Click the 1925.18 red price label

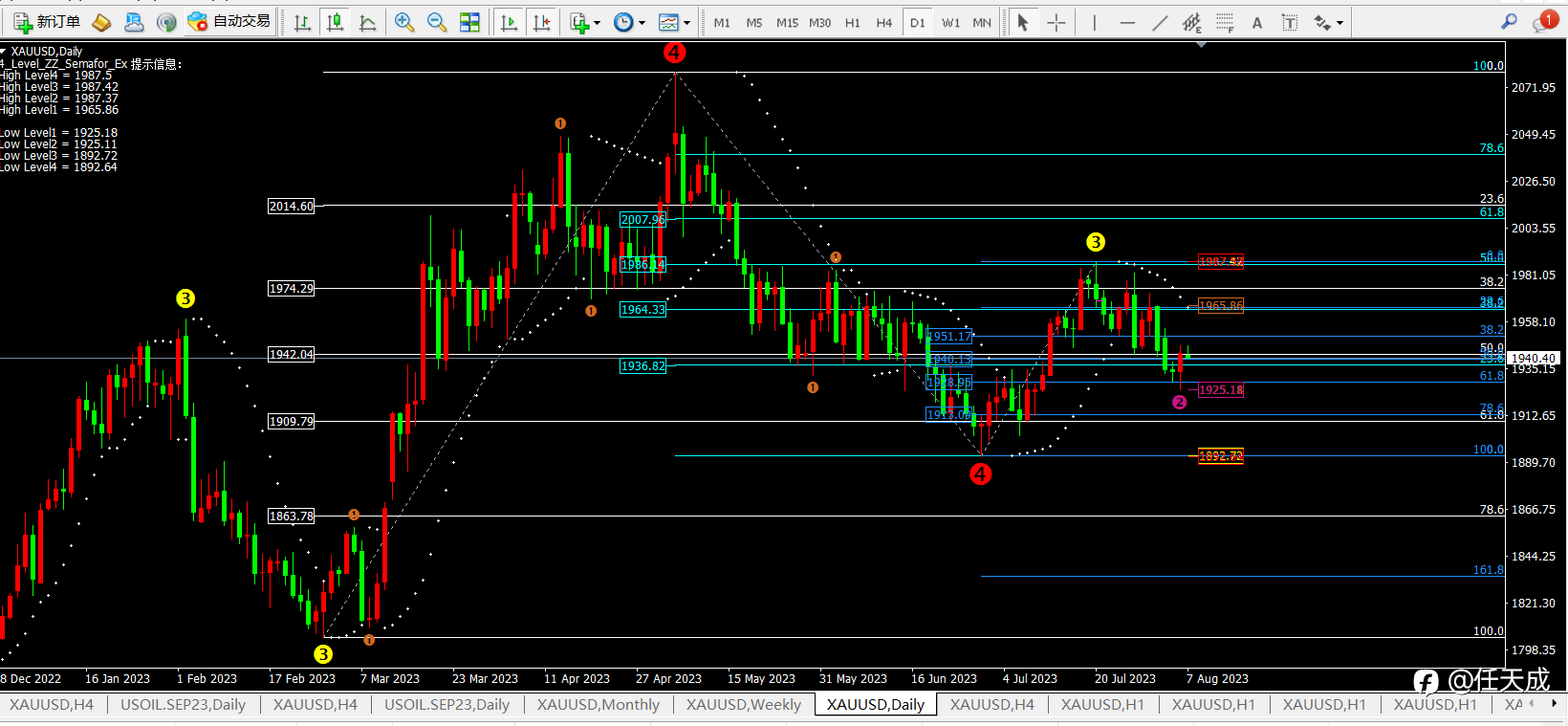pos(1221,389)
